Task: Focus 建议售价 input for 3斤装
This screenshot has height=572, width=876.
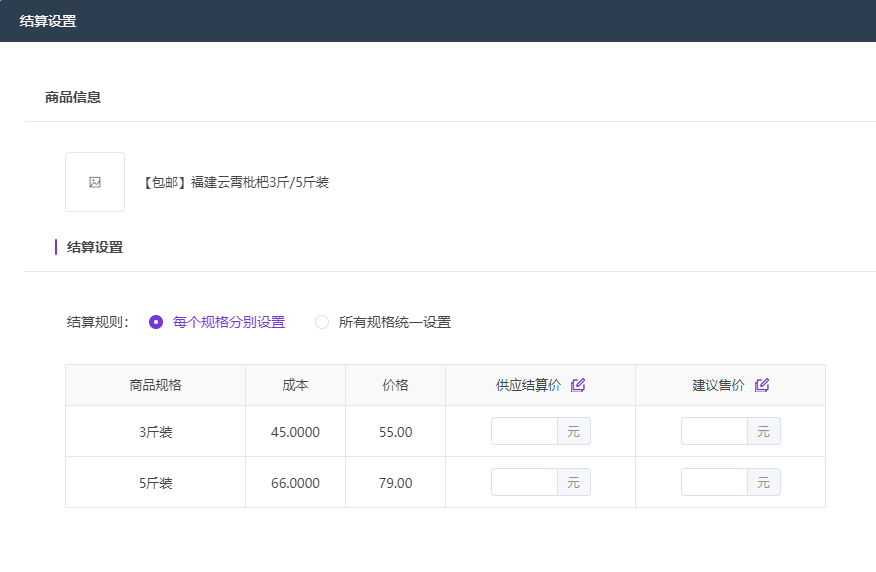Action: (x=714, y=431)
